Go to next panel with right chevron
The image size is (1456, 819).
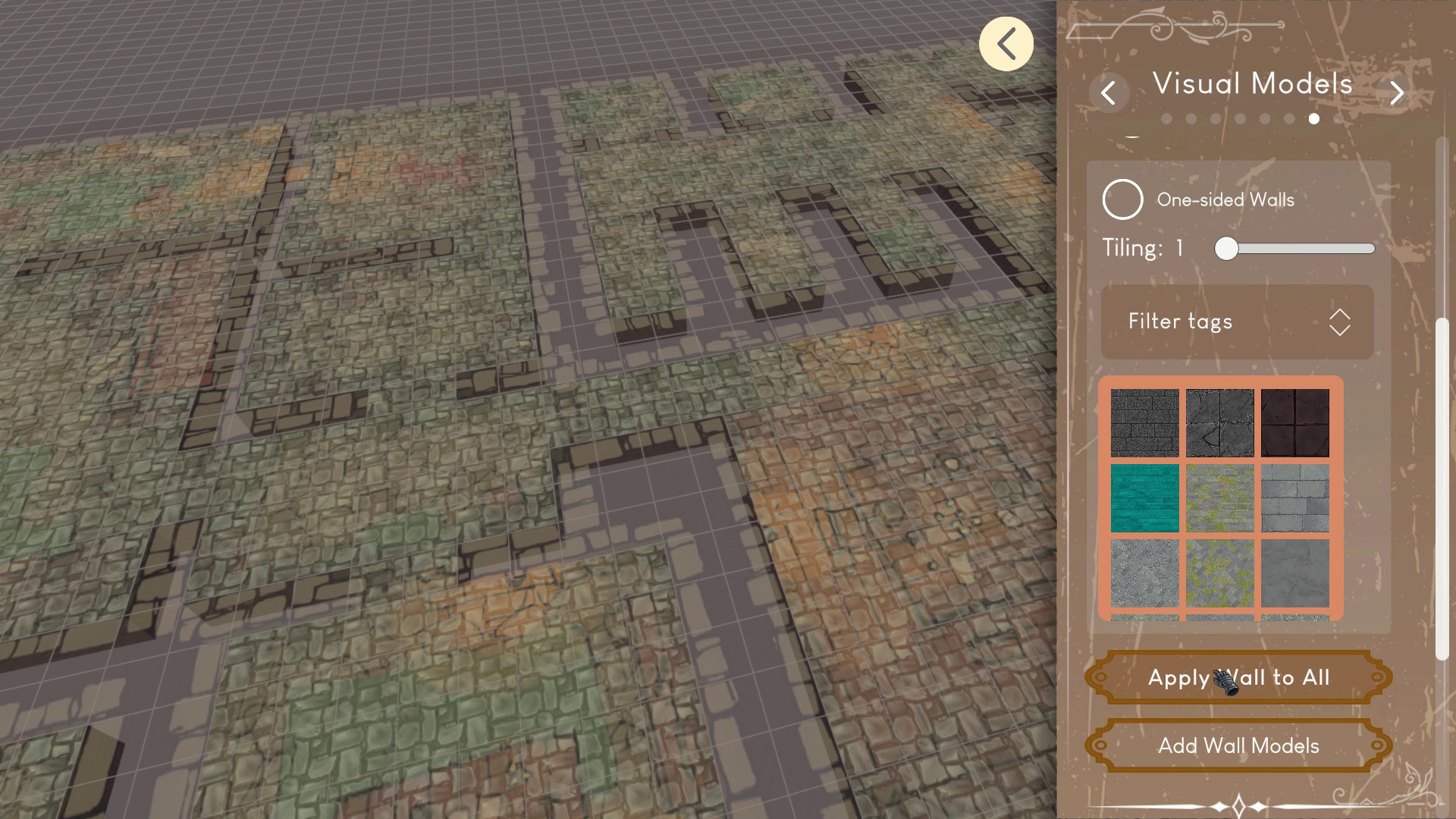[1397, 93]
